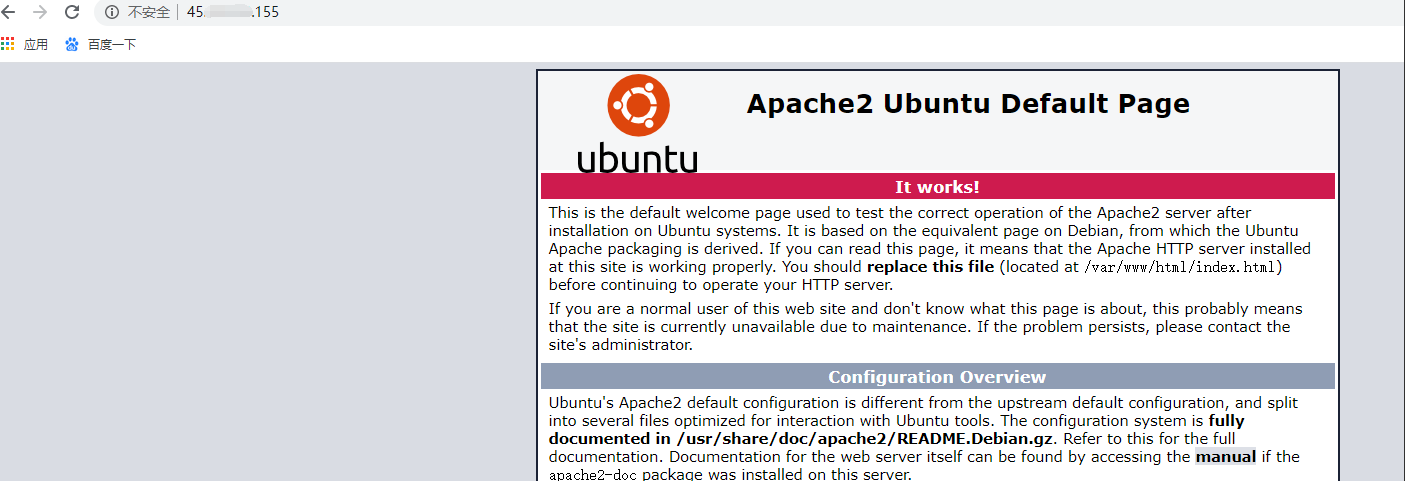The image size is (1405, 481).
Task: Click the red It works! banner
Action: click(937, 187)
